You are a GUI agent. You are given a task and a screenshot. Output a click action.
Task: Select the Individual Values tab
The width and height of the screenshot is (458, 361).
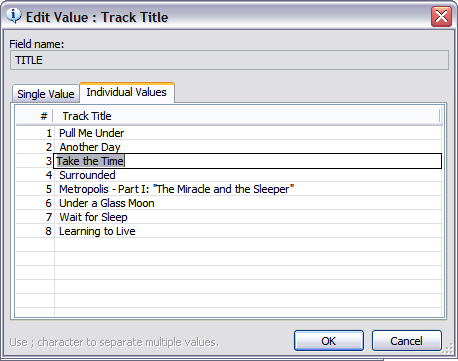pos(127,92)
